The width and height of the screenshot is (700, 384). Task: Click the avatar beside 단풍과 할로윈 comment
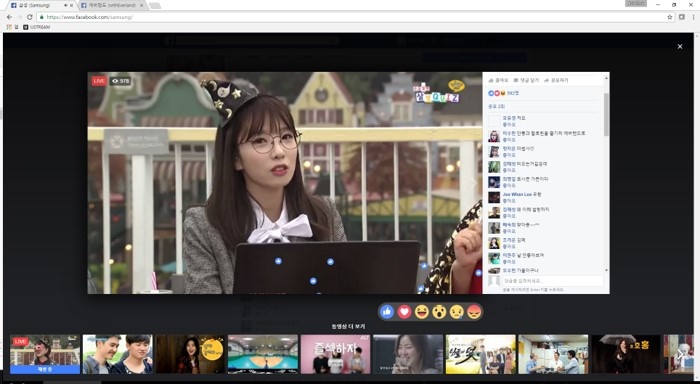494,136
